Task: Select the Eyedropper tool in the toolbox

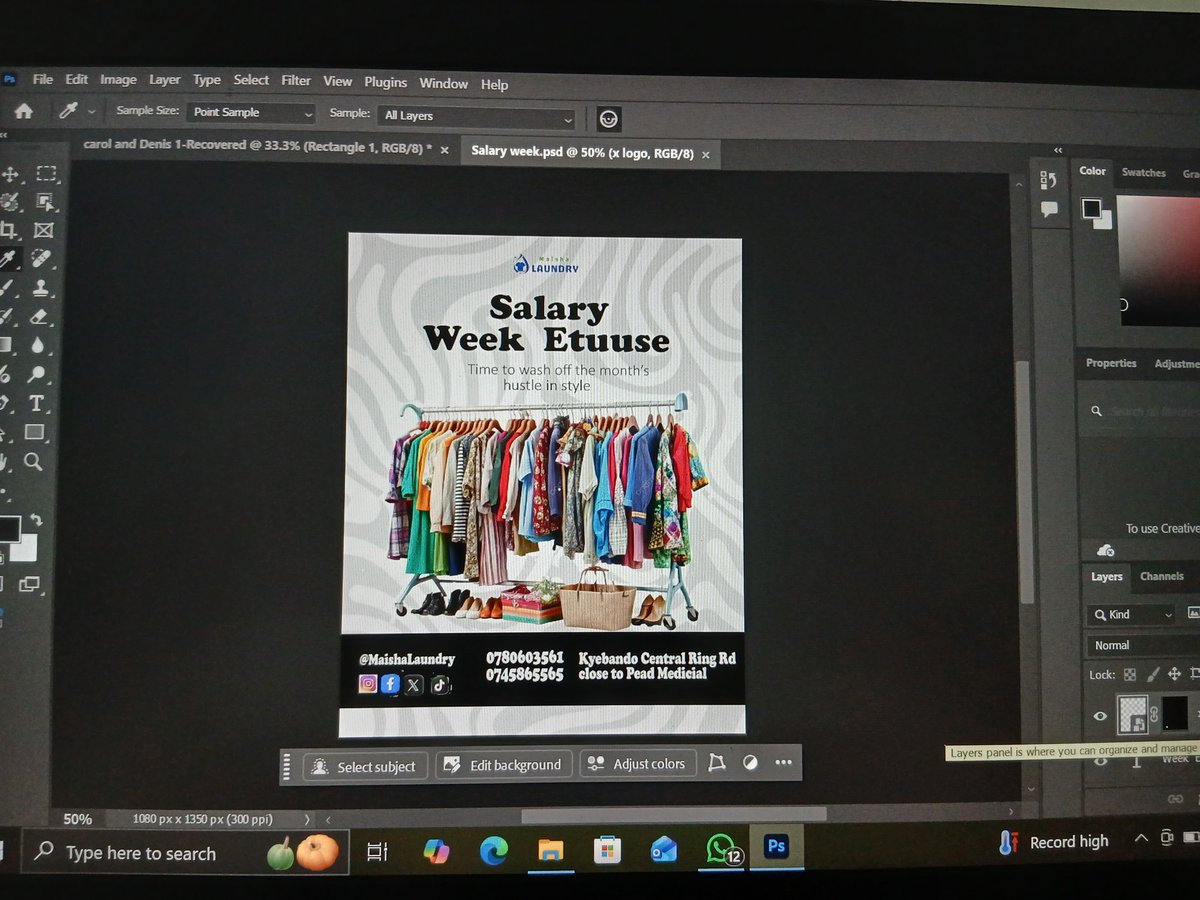Action: (9, 260)
